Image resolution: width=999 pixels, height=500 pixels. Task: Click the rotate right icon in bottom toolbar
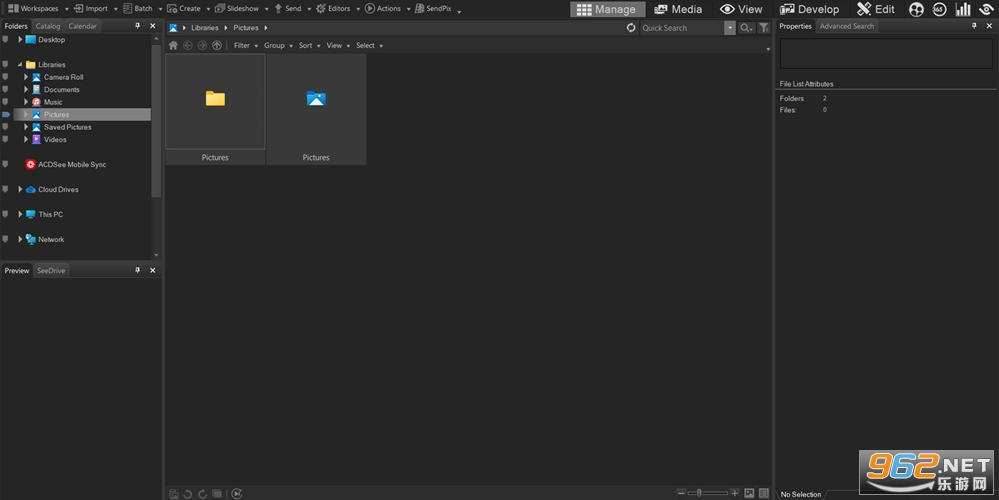203,494
